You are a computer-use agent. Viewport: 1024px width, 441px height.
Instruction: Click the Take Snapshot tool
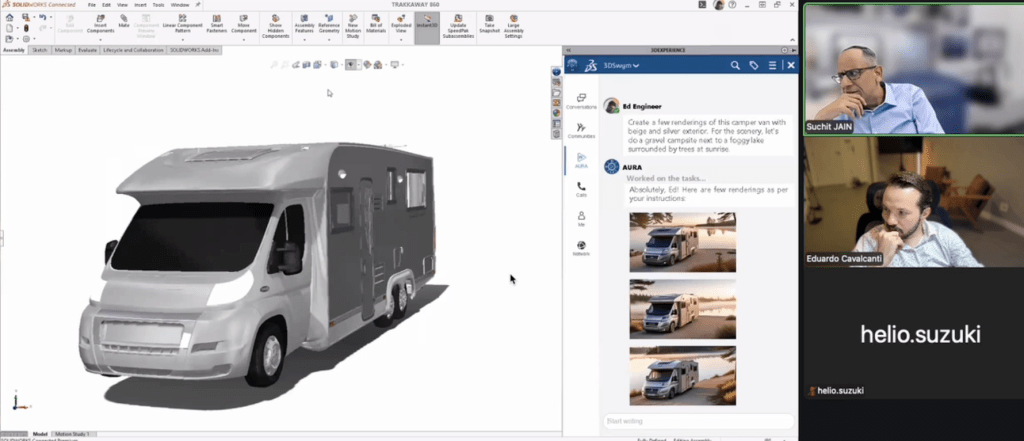point(490,23)
